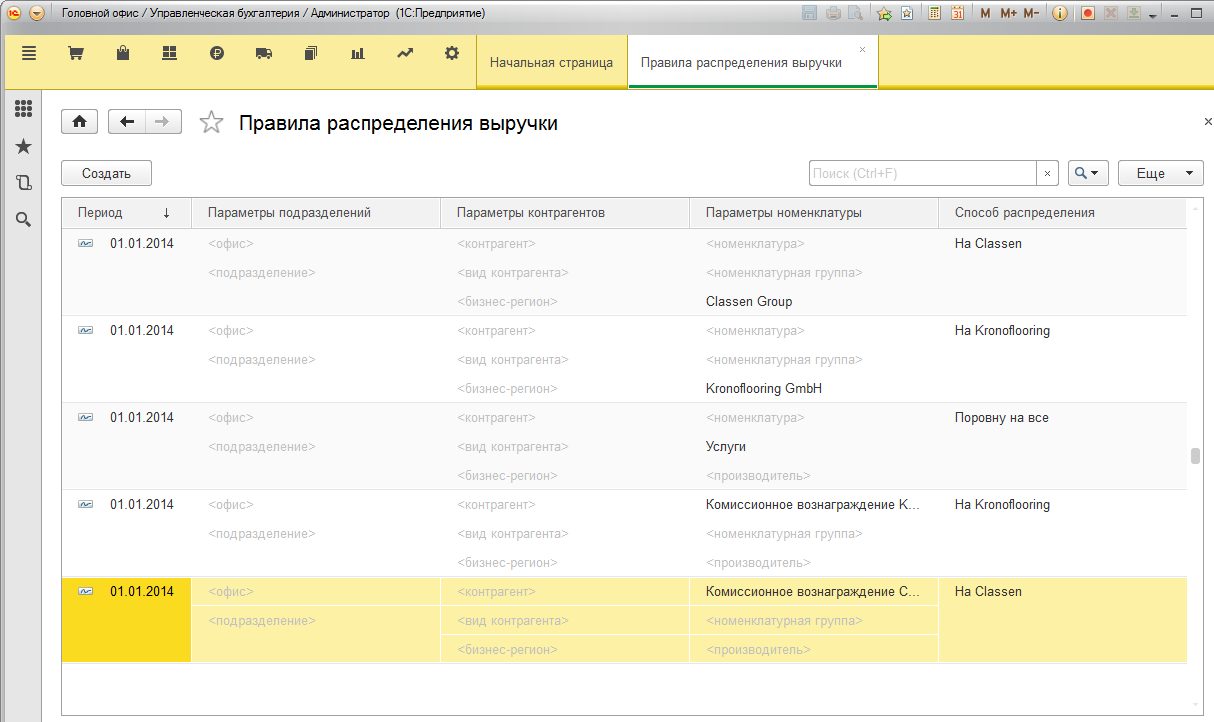
Task: Open the delivery truck section
Action: click(264, 54)
